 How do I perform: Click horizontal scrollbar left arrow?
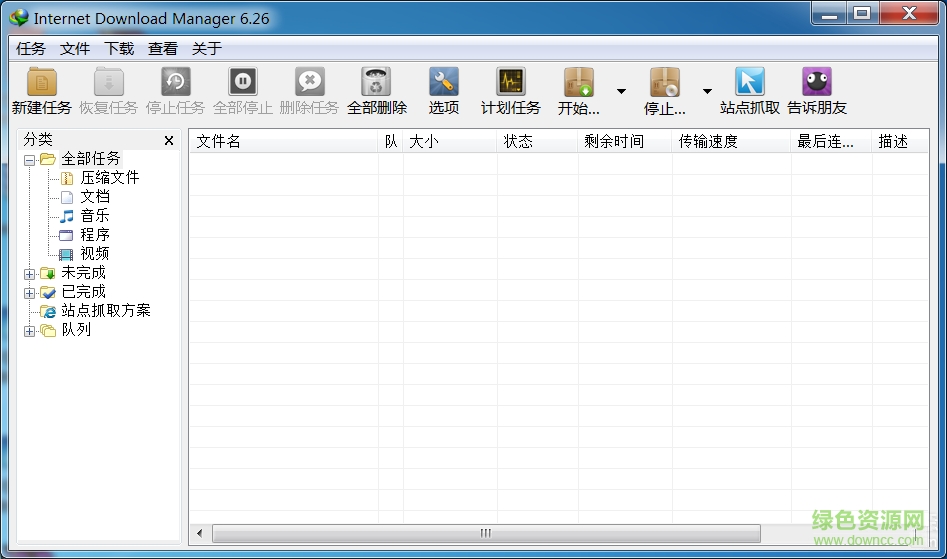200,533
